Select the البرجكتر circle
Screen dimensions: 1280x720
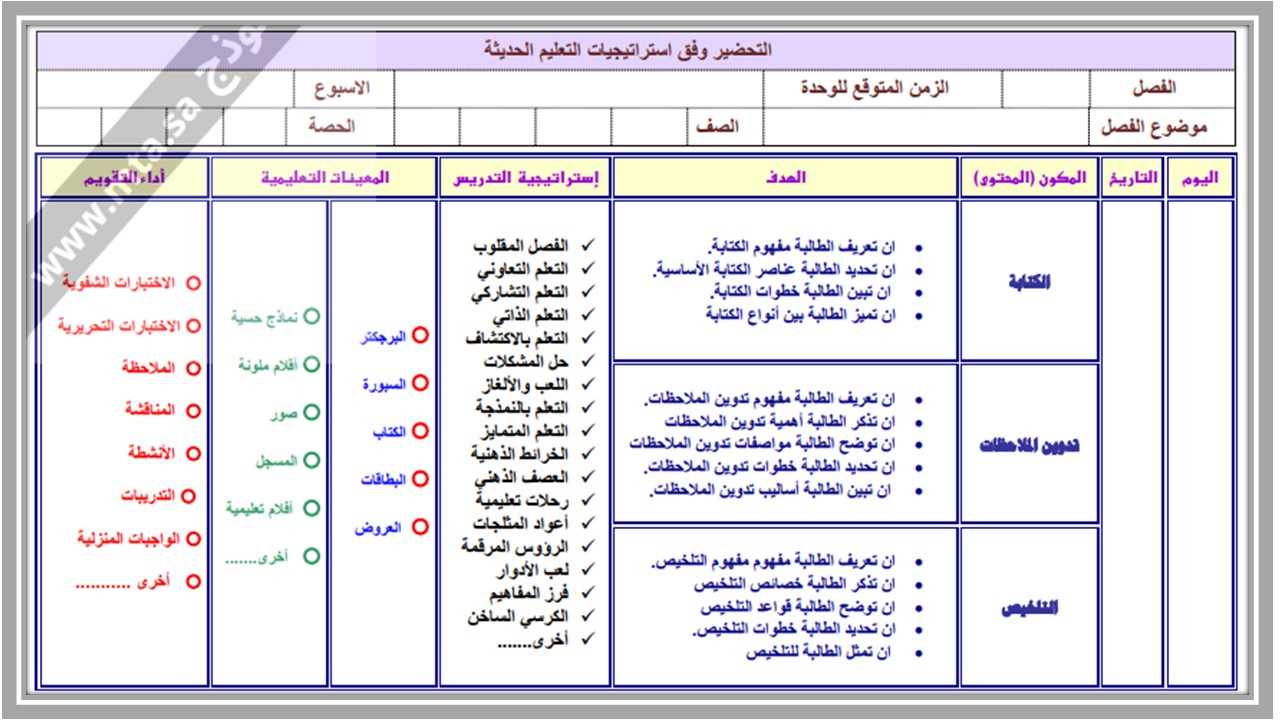(420, 336)
